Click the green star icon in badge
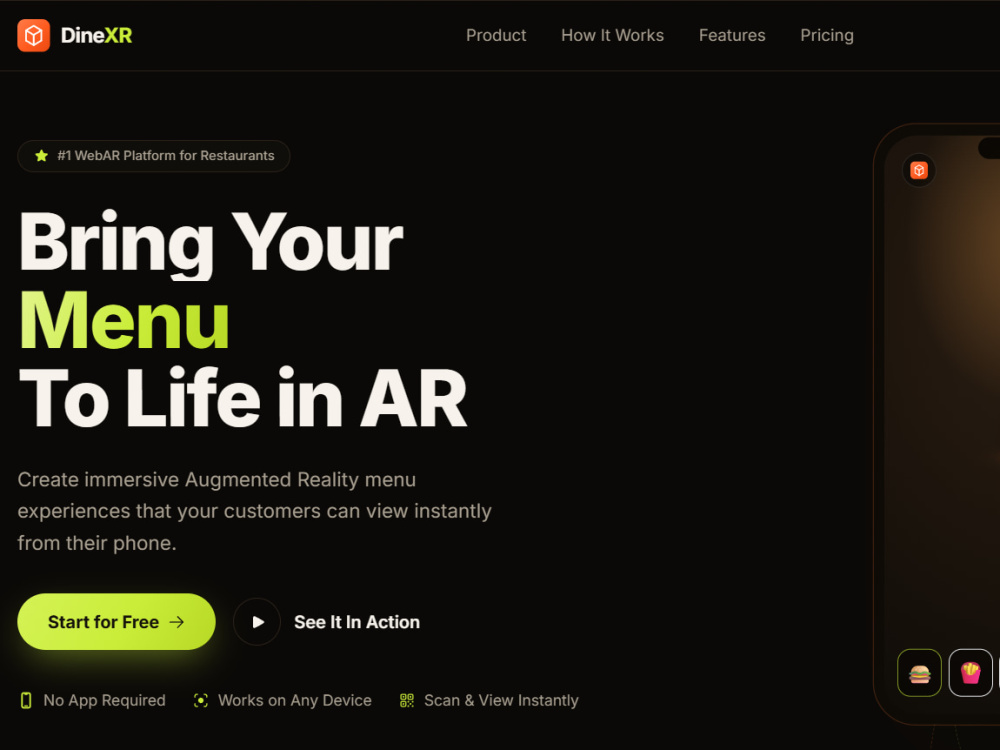This screenshot has width=1000, height=750. point(41,156)
